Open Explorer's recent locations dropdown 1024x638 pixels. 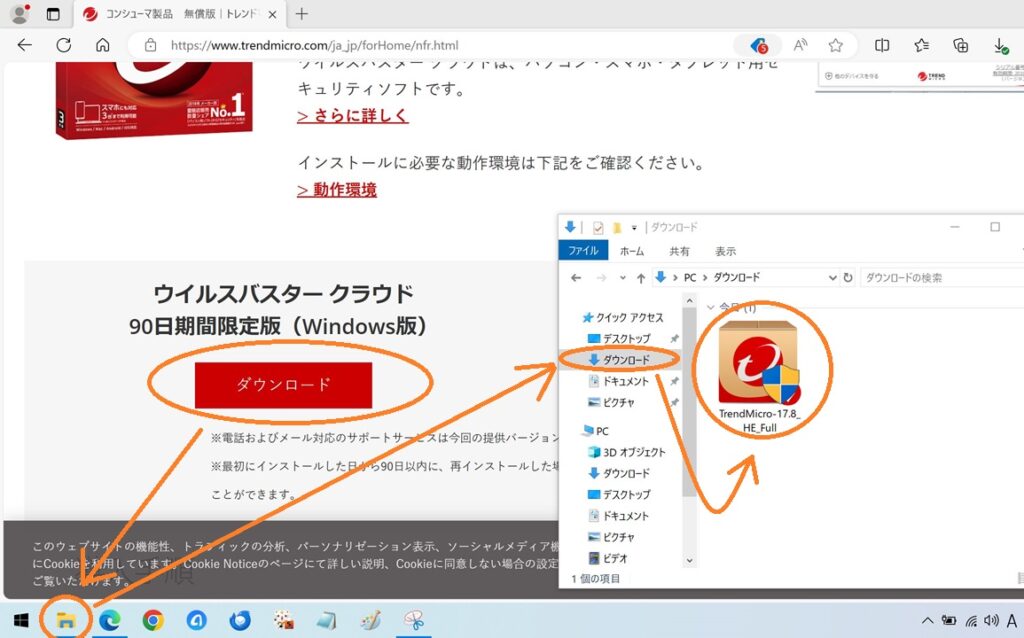point(622,277)
